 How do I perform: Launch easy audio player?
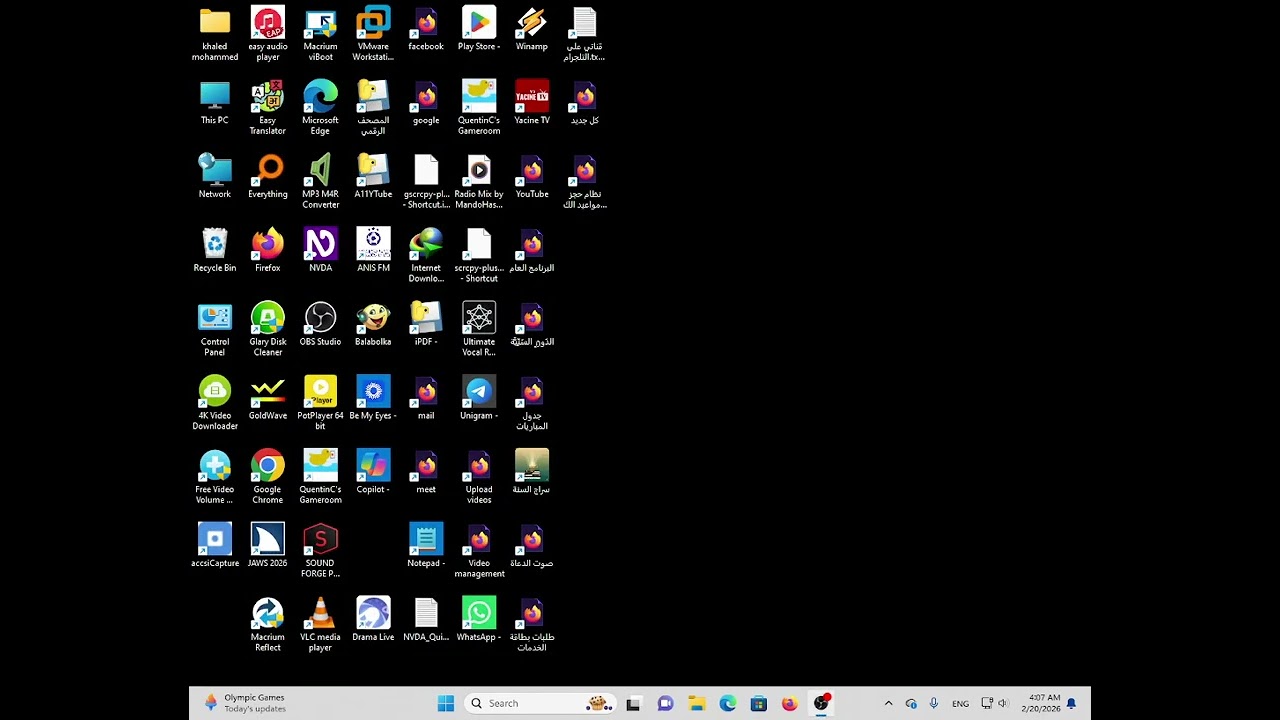click(x=268, y=33)
